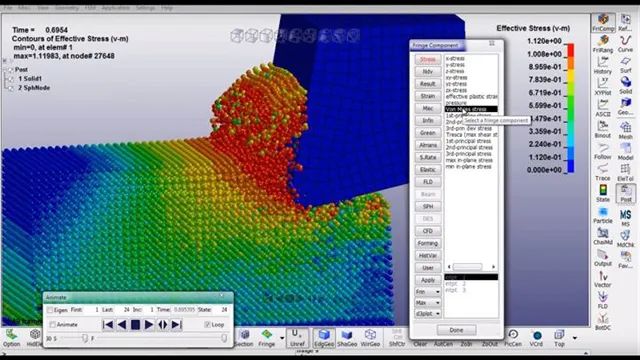Check the Animate checkbox

point(52,324)
